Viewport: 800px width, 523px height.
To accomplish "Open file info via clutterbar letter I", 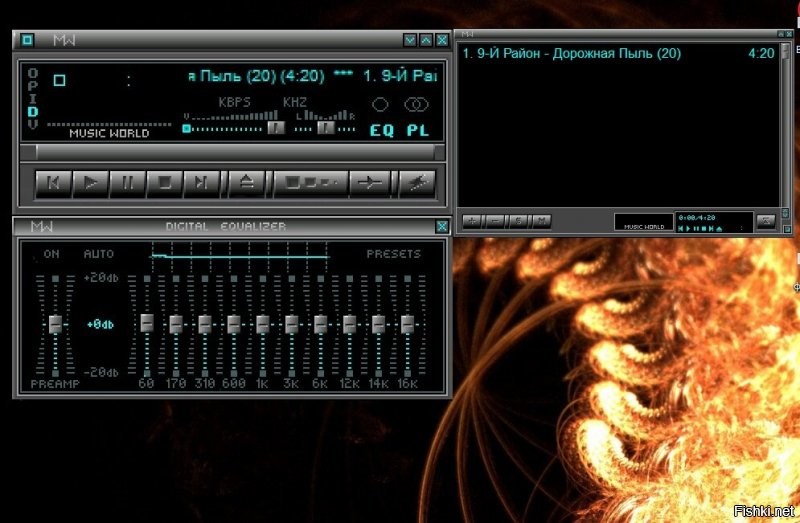I will pos(33,98).
